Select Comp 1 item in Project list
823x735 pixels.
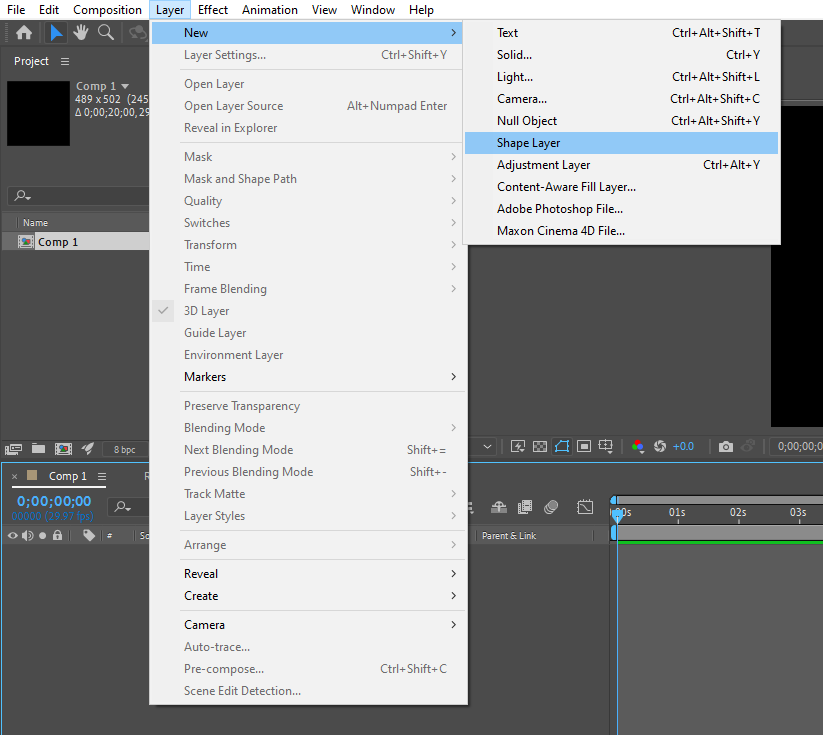[57, 242]
